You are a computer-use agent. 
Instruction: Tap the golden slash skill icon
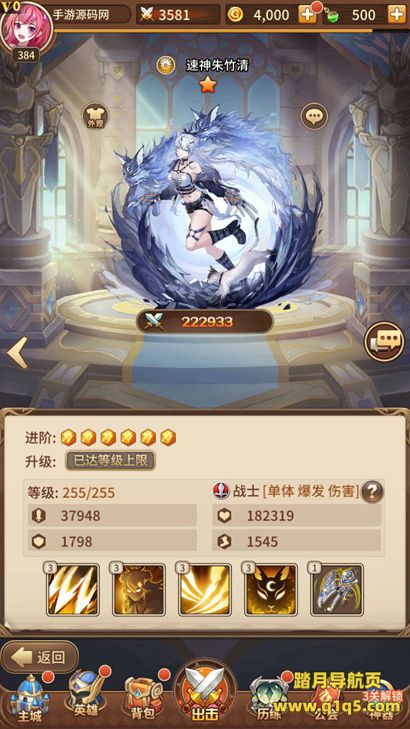(205, 590)
